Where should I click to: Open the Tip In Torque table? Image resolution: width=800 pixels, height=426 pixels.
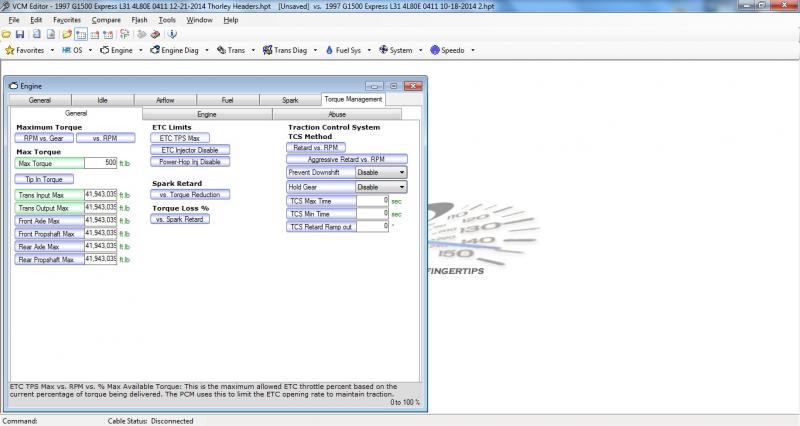pyautogui.click(x=44, y=180)
